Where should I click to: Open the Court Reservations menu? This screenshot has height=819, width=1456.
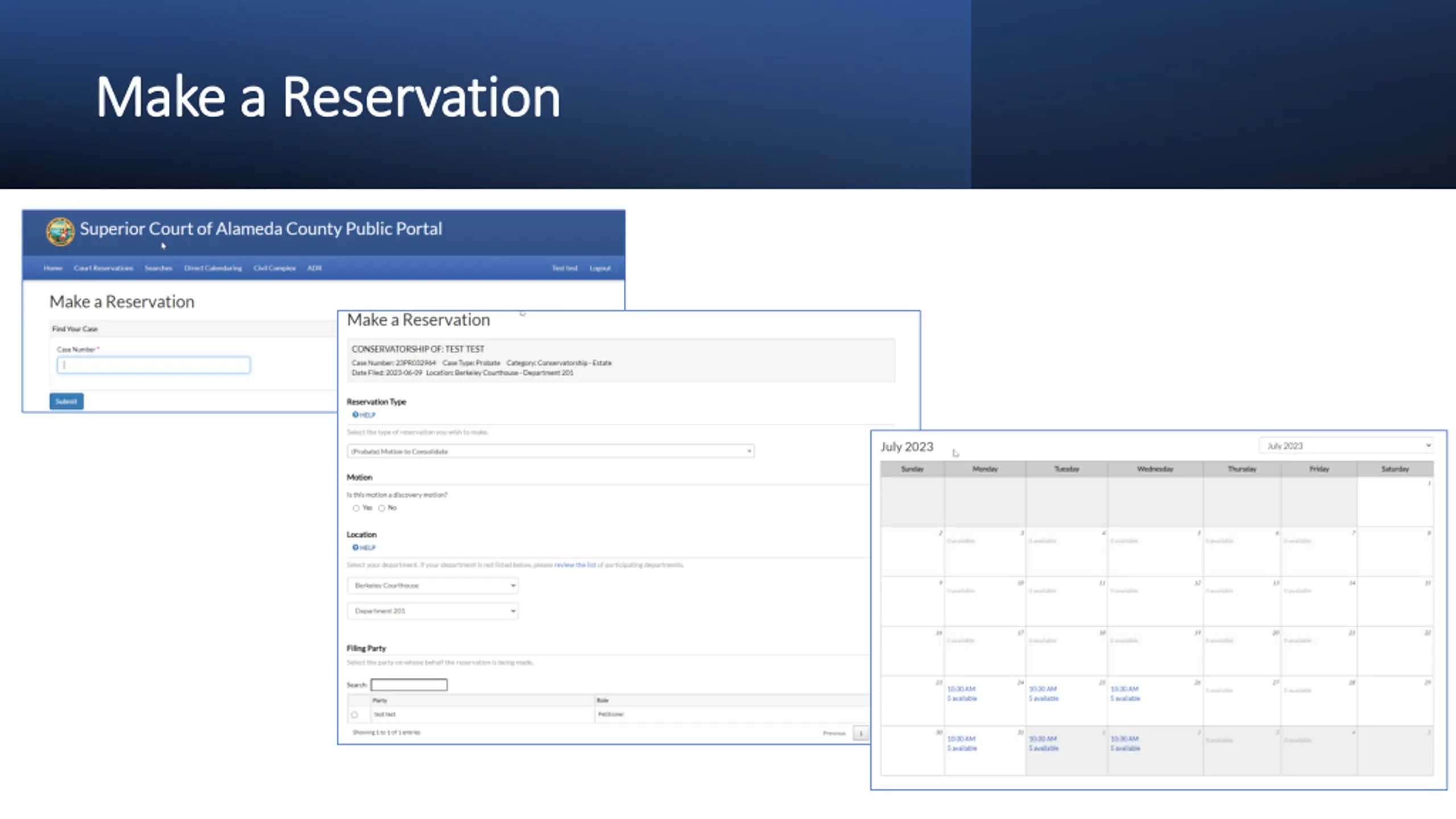(104, 268)
